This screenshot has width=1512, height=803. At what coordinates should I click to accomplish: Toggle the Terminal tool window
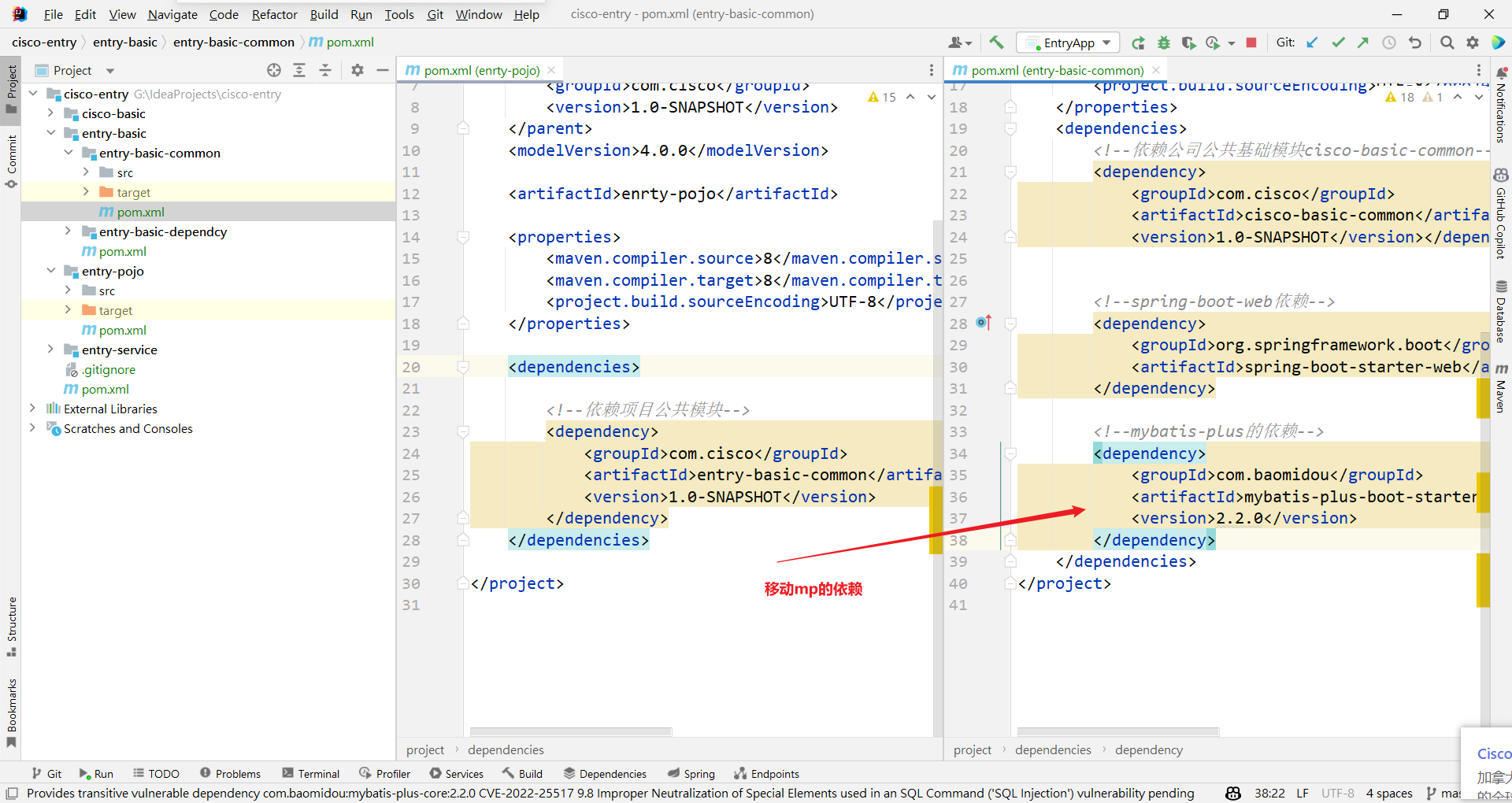coord(310,773)
